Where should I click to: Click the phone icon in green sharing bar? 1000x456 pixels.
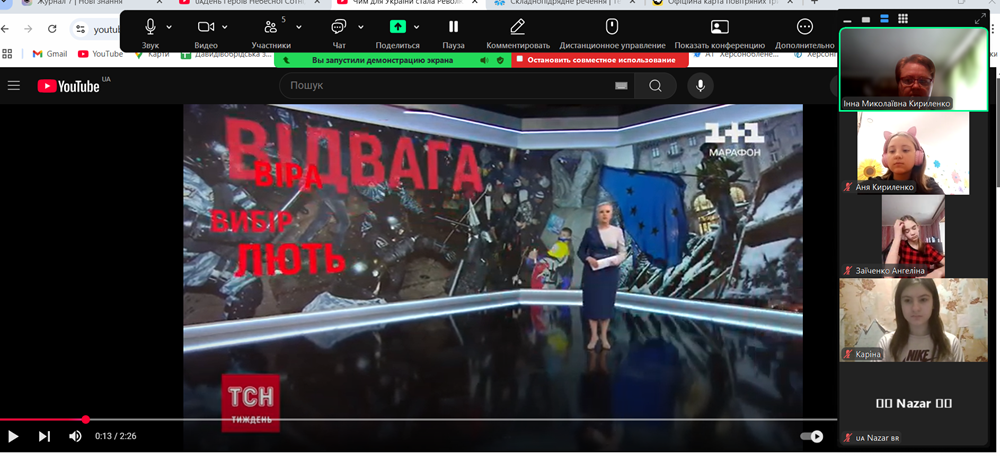[287, 60]
